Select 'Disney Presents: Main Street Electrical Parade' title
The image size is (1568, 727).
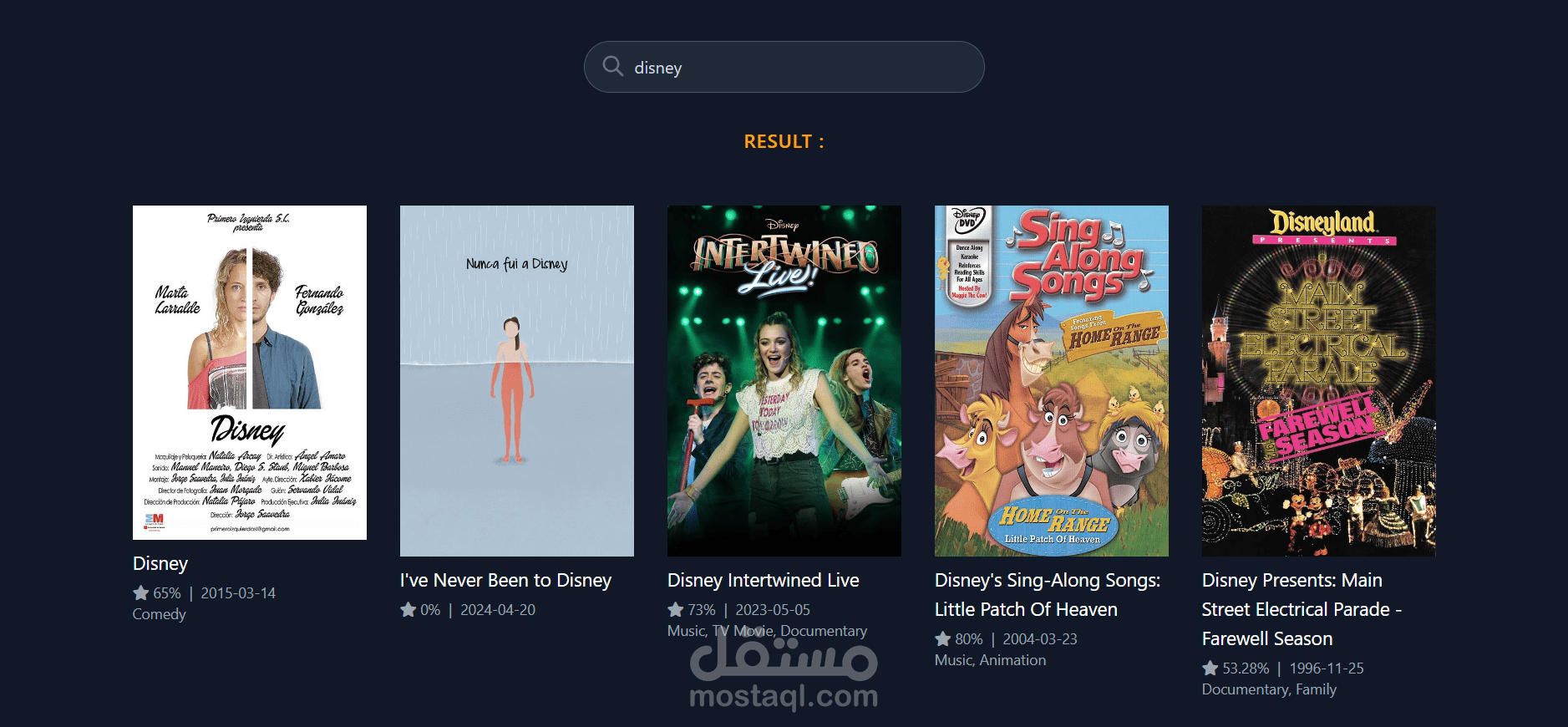coord(1302,609)
